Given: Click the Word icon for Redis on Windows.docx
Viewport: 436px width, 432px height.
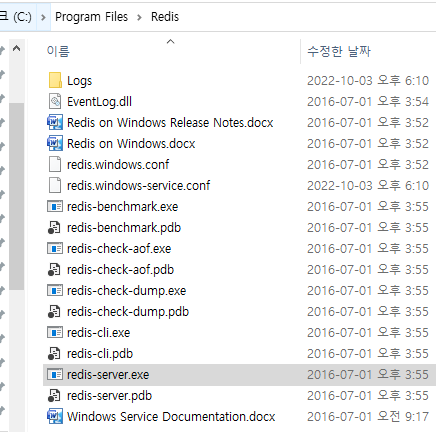Looking at the screenshot, I should point(55,143).
